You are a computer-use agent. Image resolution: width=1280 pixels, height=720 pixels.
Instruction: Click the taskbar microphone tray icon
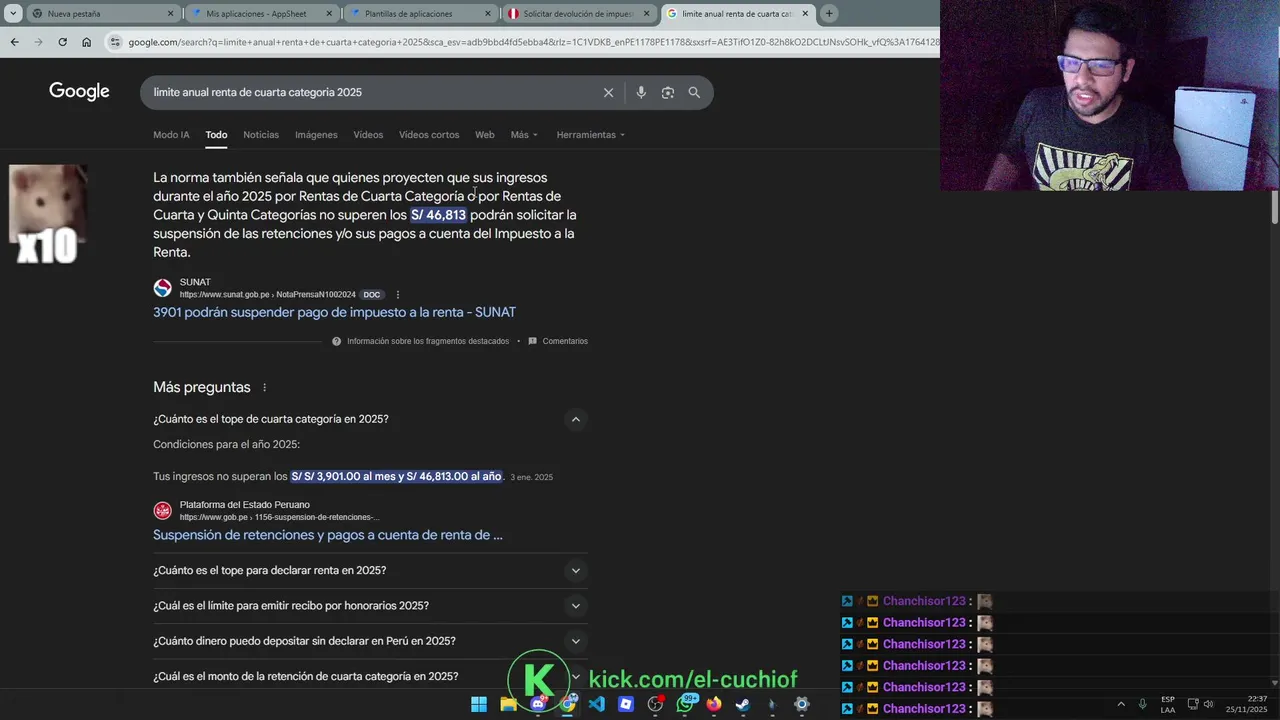[x=1143, y=704]
